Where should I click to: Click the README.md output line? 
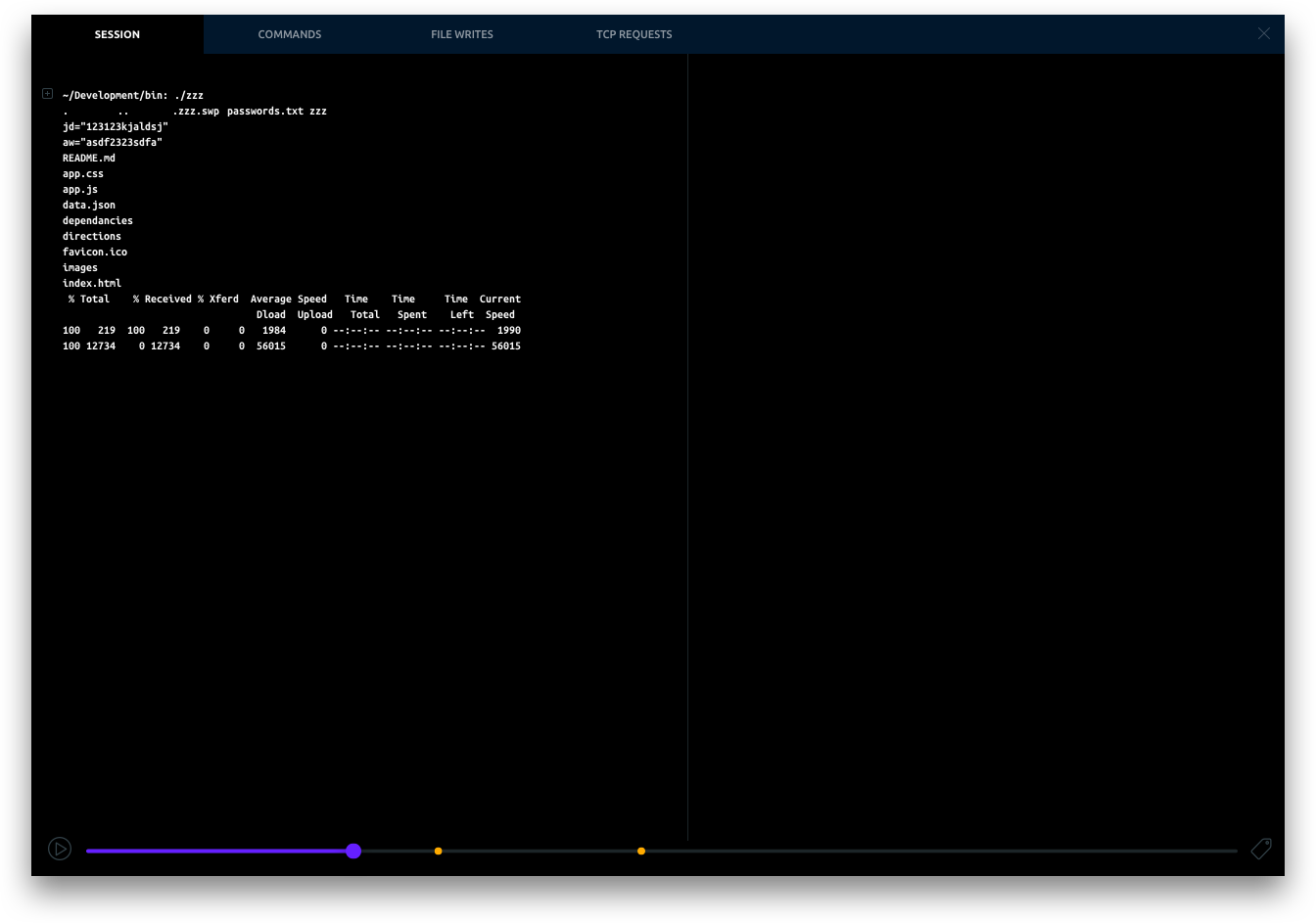pos(89,159)
